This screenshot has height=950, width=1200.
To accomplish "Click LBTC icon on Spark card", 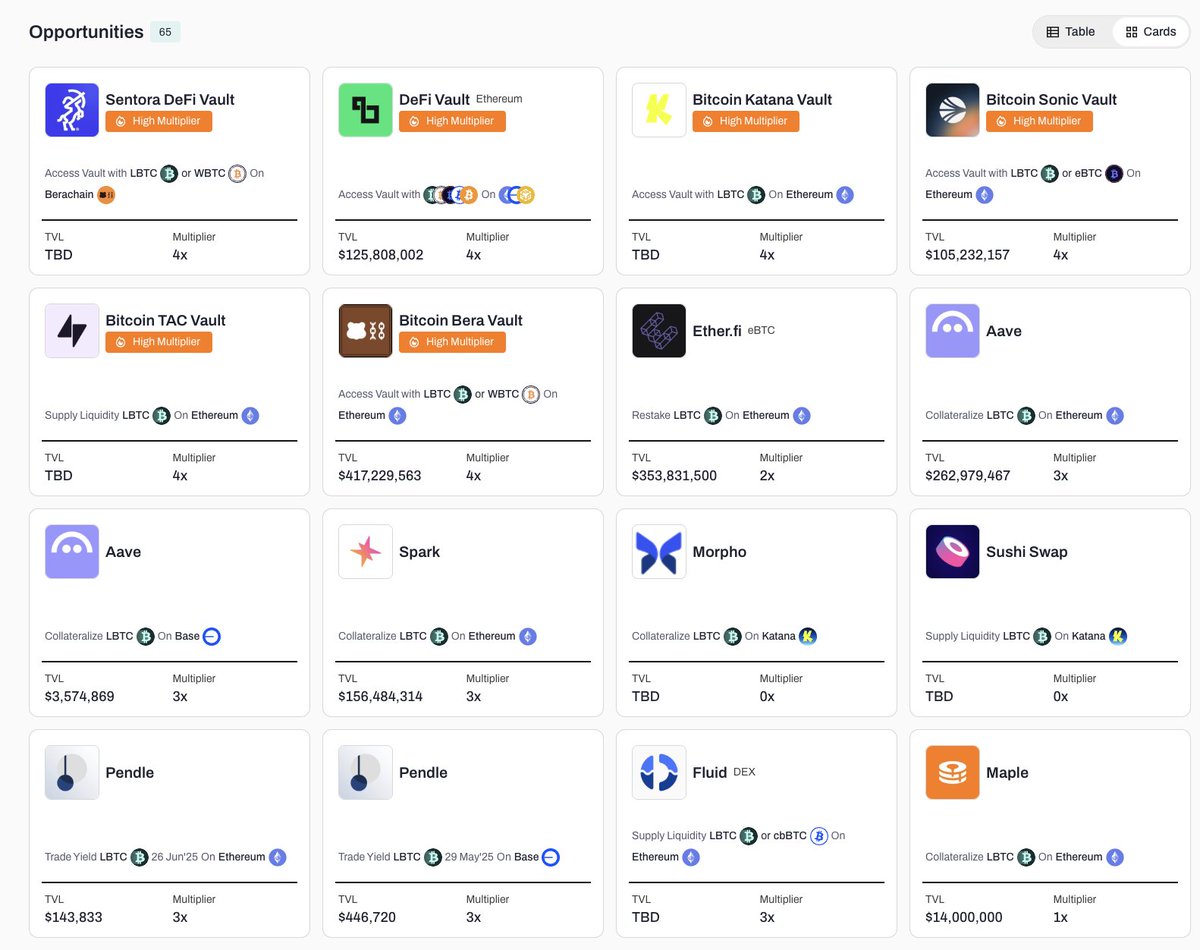I will 439,636.
